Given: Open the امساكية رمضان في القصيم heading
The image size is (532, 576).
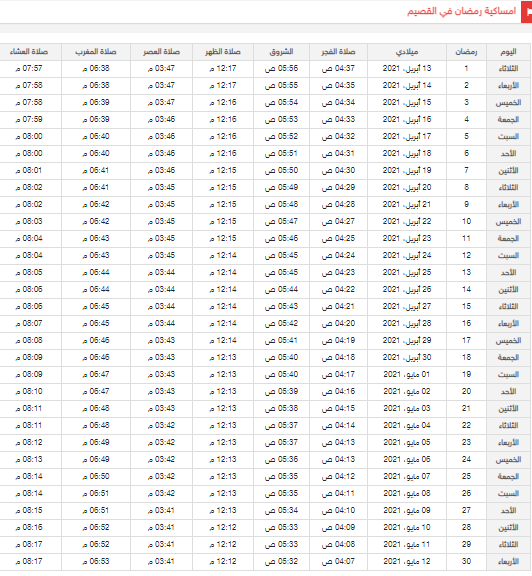Looking at the screenshot, I should [461, 11].
